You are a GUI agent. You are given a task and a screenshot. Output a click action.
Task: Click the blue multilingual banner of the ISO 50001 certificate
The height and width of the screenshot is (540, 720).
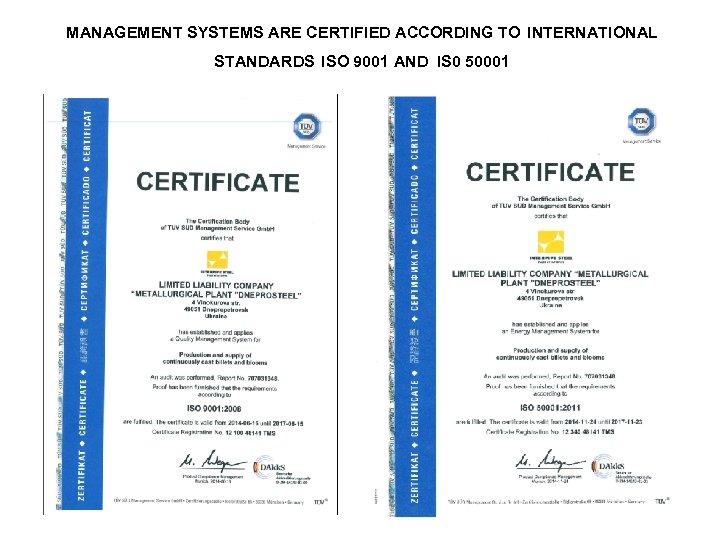click(413, 306)
